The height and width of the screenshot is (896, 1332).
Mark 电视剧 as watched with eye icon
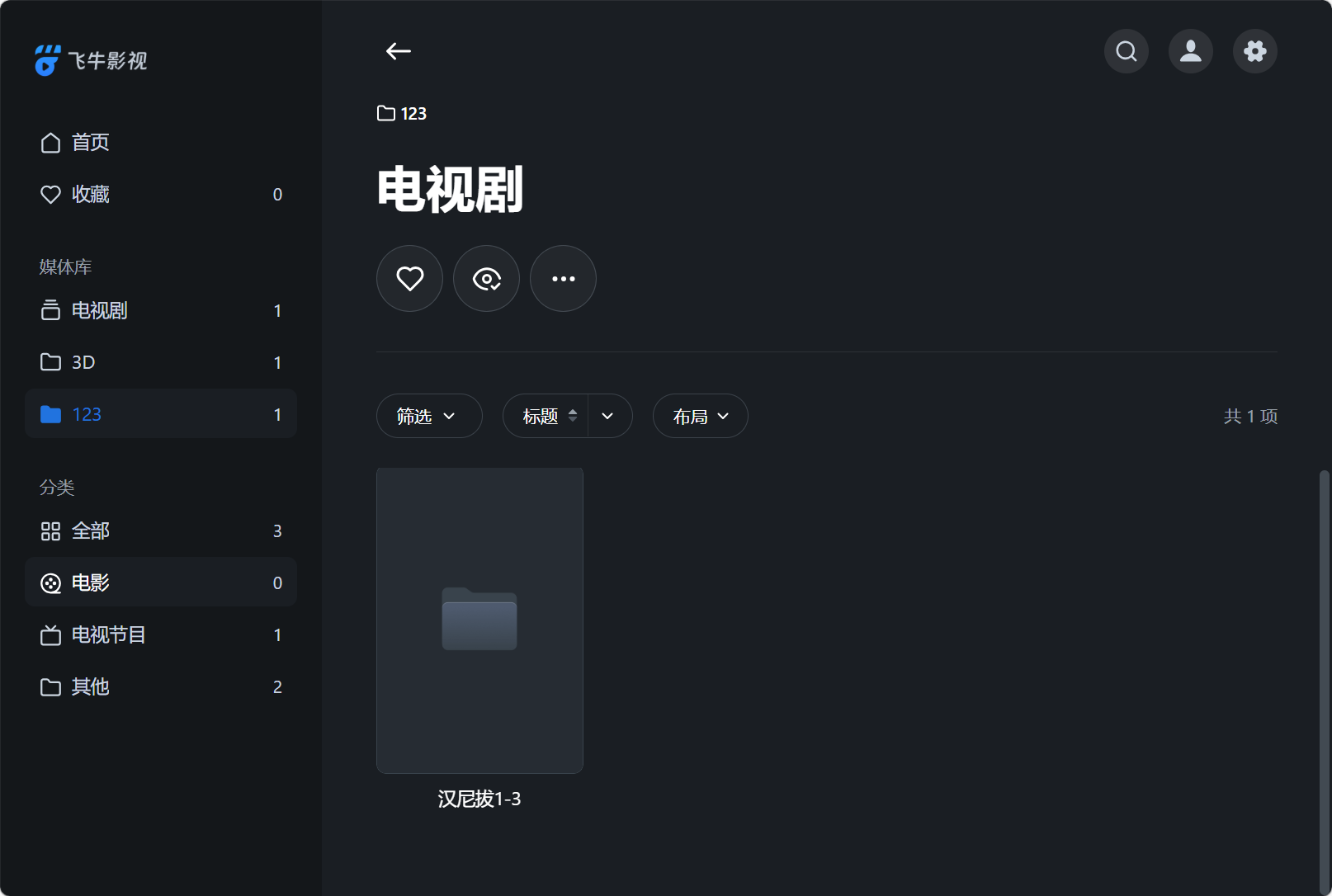[486, 278]
